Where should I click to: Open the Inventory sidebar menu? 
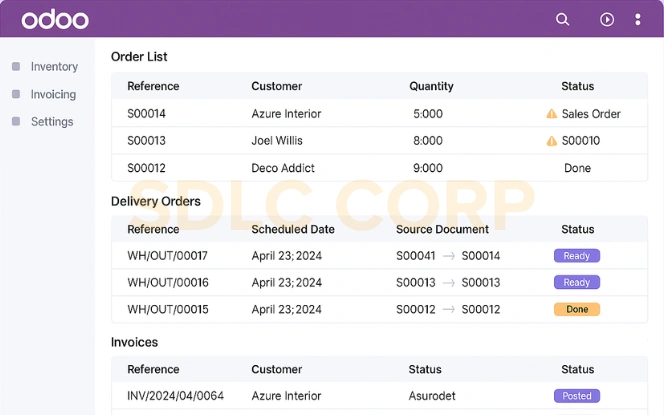click(x=54, y=66)
